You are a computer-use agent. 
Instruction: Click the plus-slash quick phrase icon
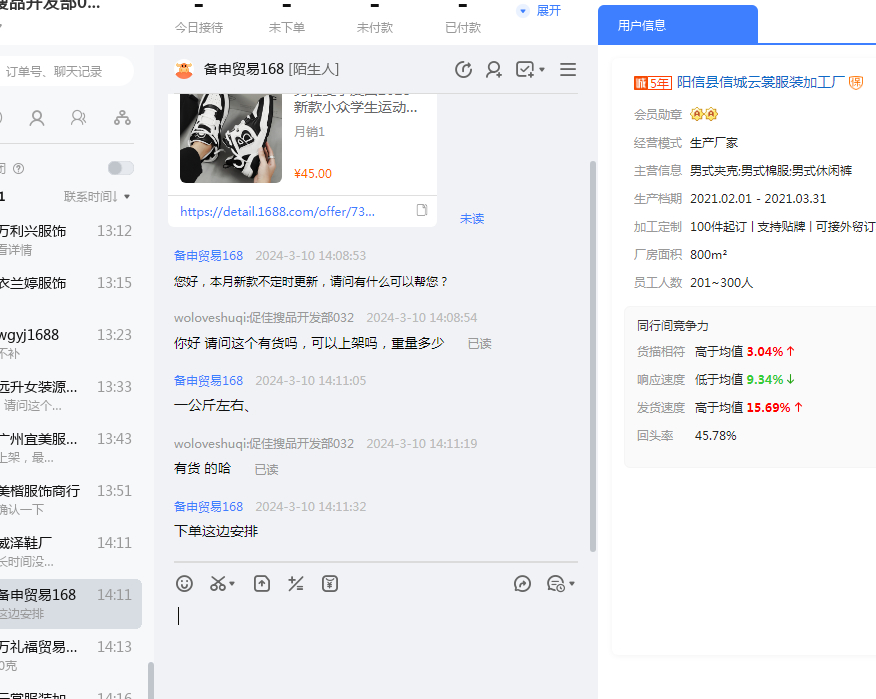click(296, 584)
